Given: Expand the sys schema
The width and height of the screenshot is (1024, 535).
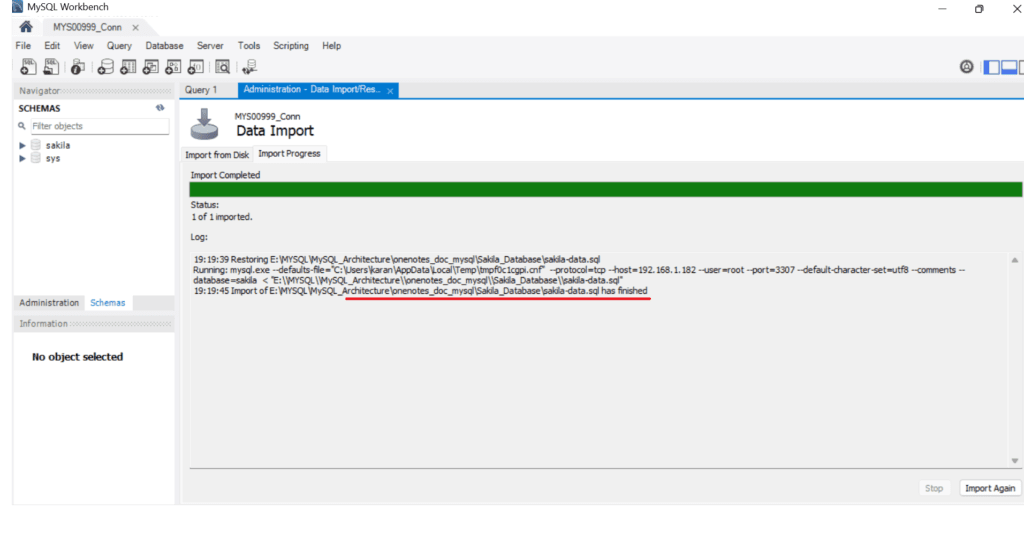Looking at the screenshot, I should [22, 159].
